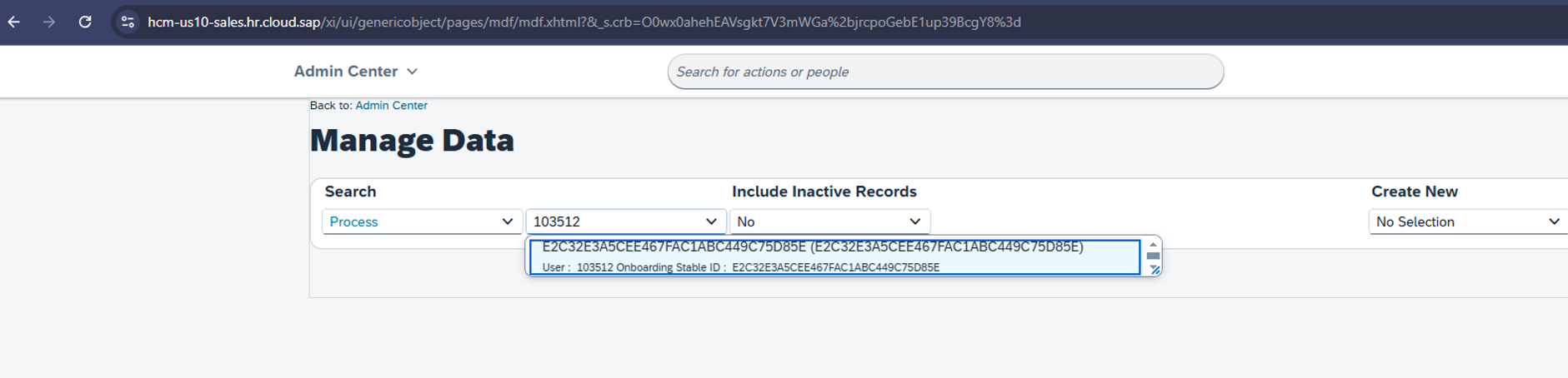Focus the Search for actions or people field
The width and height of the screenshot is (1568, 378).
pyautogui.click(x=945, y=72)
